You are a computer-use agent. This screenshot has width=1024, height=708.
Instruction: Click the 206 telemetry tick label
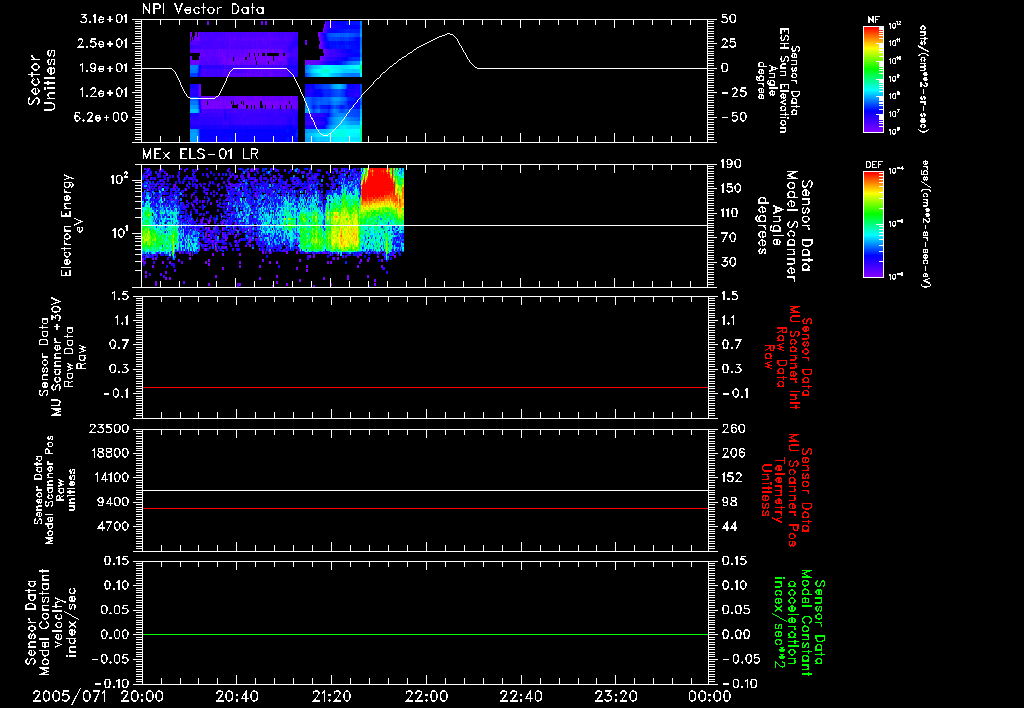733,453
